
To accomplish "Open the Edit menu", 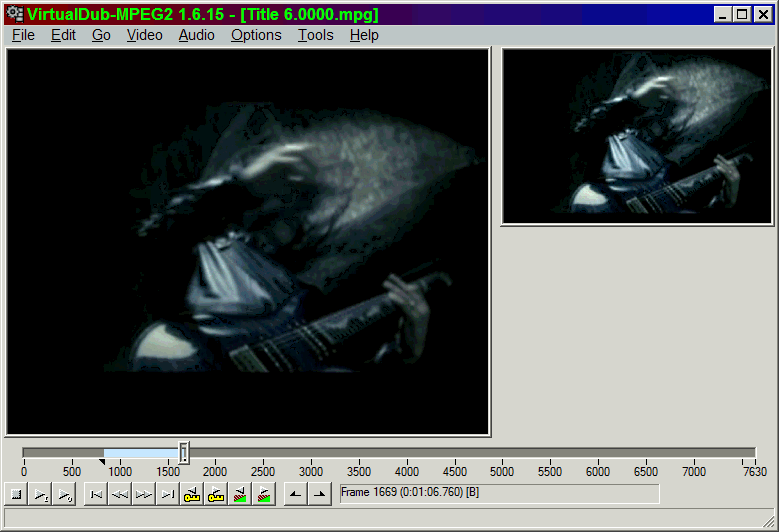I will coord(63,35).
